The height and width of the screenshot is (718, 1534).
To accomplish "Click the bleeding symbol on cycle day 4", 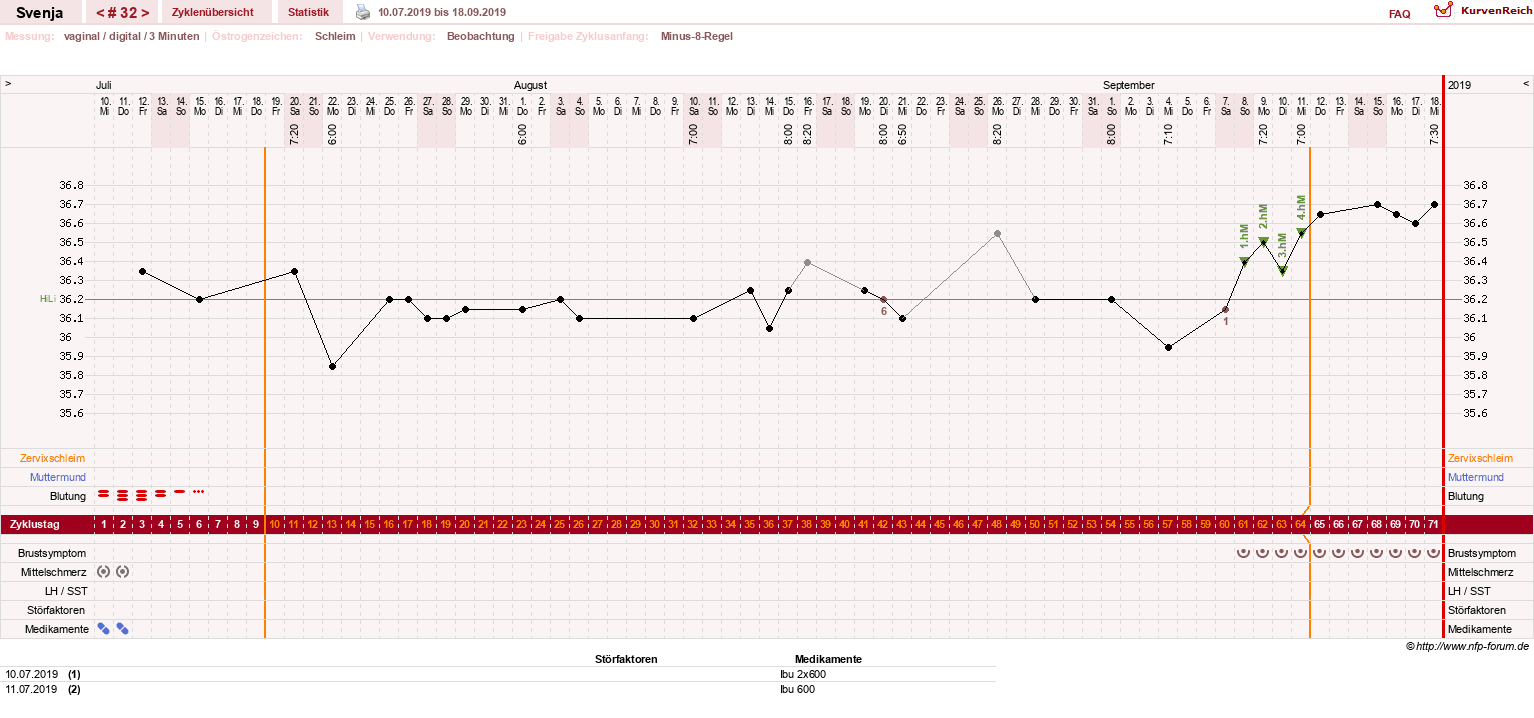I will [x=160, y=493].
